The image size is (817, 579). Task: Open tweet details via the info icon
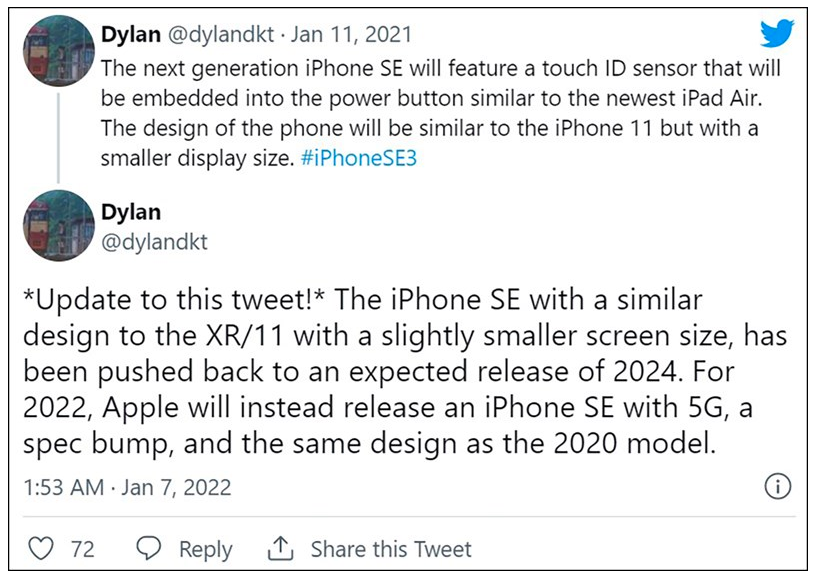click(x=779, y=483)
